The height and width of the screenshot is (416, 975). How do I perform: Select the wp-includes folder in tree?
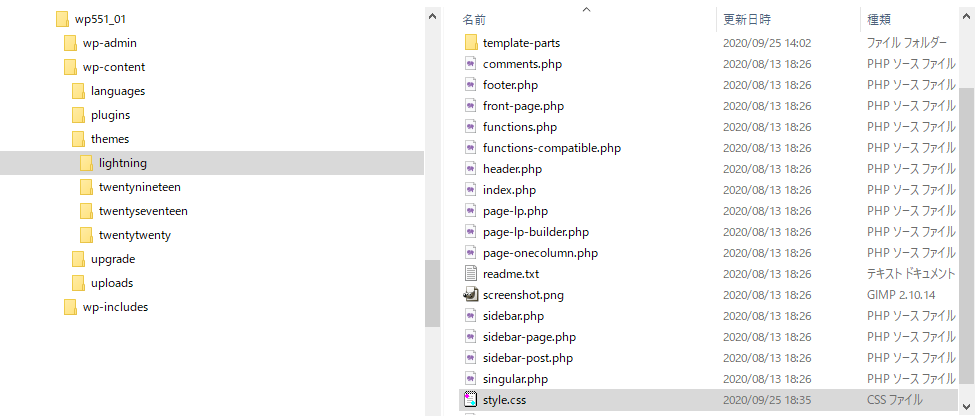click(x=115, y=307)
